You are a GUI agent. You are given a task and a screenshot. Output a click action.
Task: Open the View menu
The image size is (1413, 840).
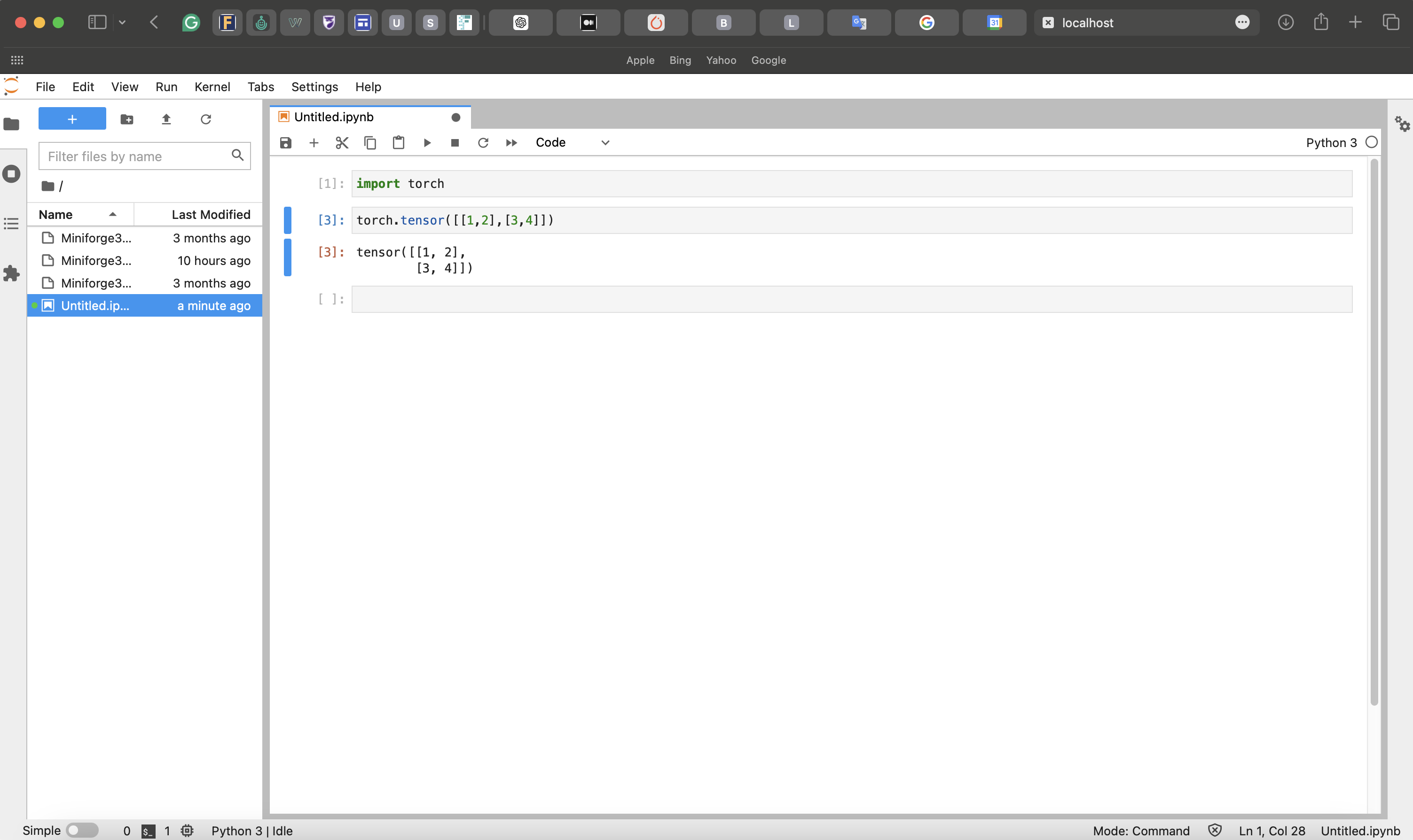125,86
